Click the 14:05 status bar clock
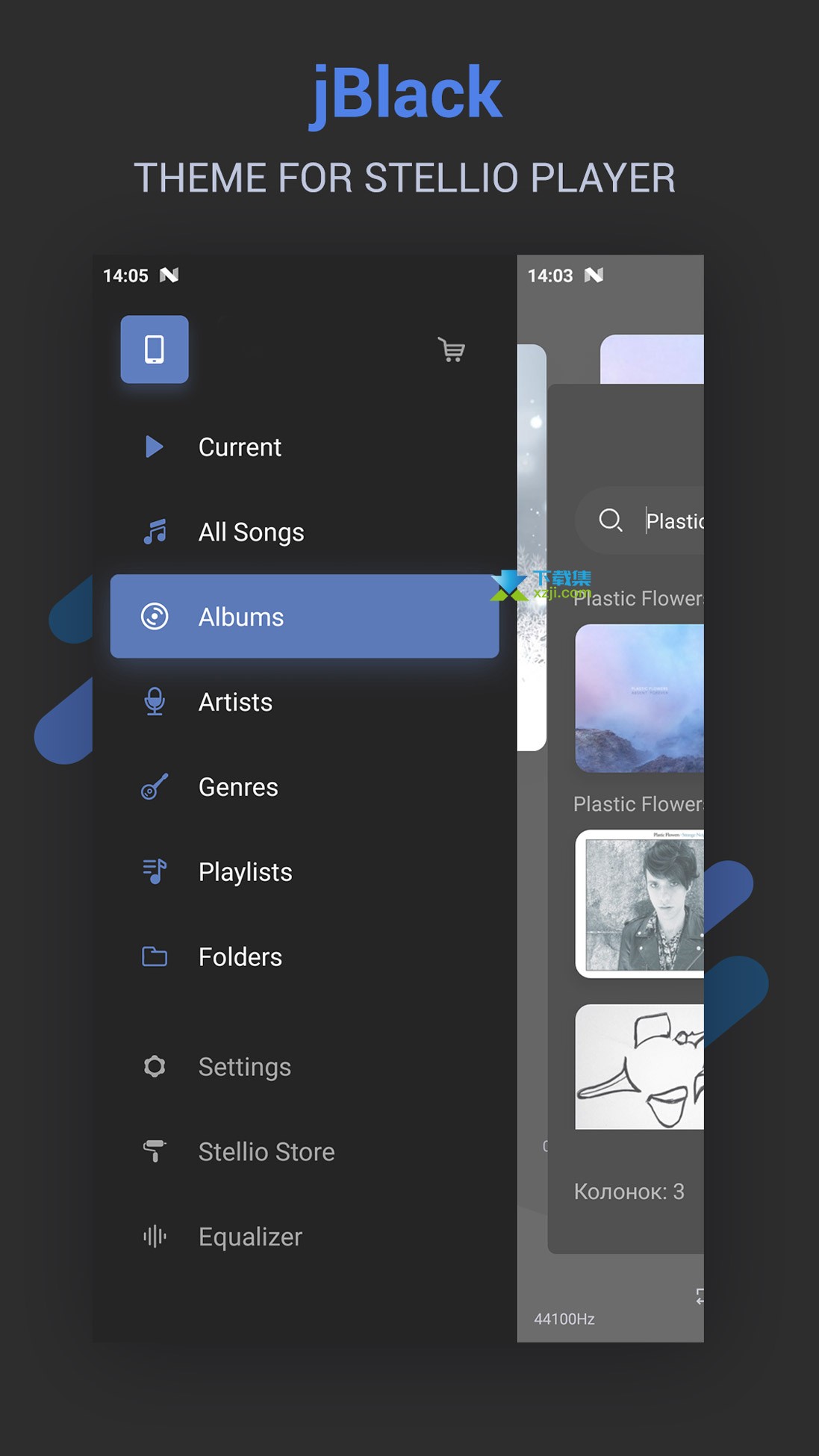 click(125, 276)
